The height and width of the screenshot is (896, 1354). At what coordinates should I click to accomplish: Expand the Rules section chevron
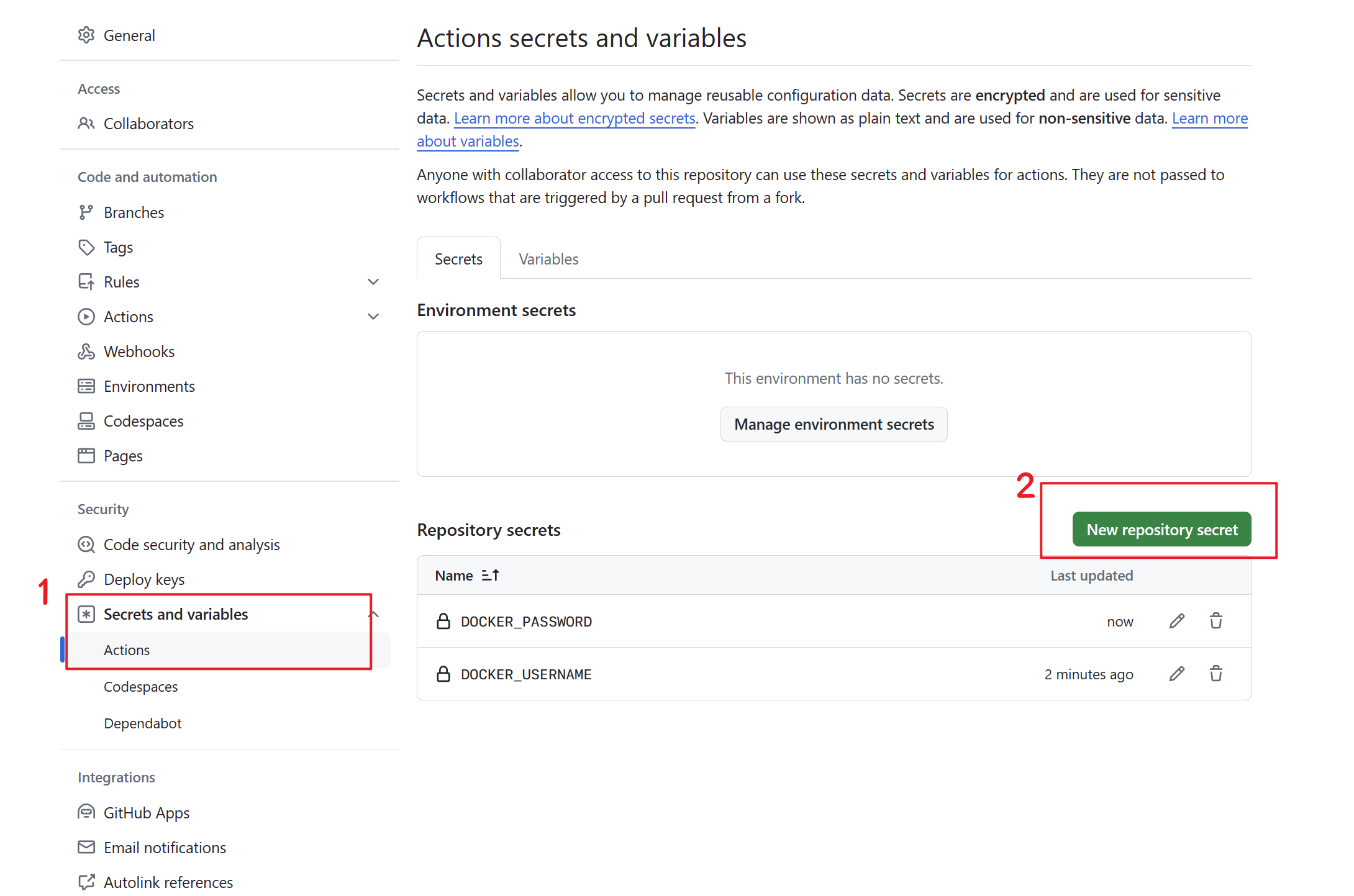(373, 282)
